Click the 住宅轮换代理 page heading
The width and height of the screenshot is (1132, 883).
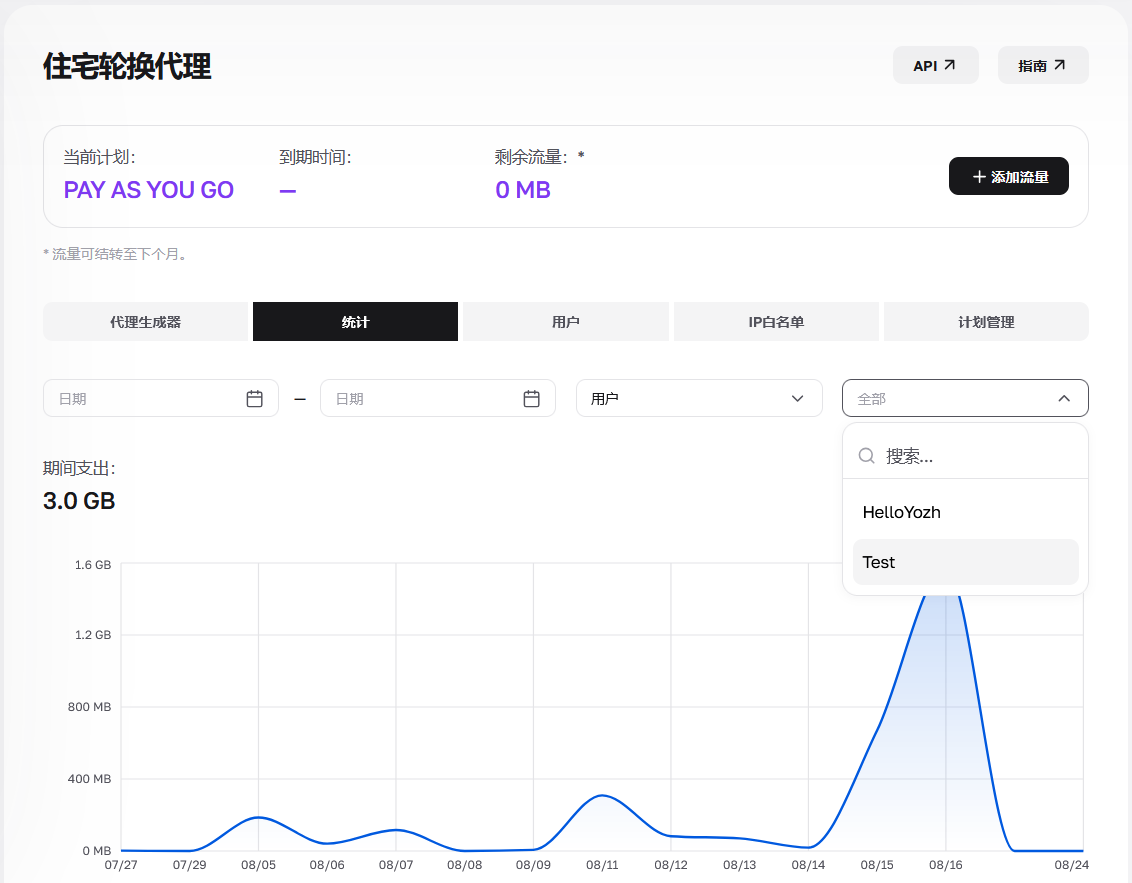point(127,66)
